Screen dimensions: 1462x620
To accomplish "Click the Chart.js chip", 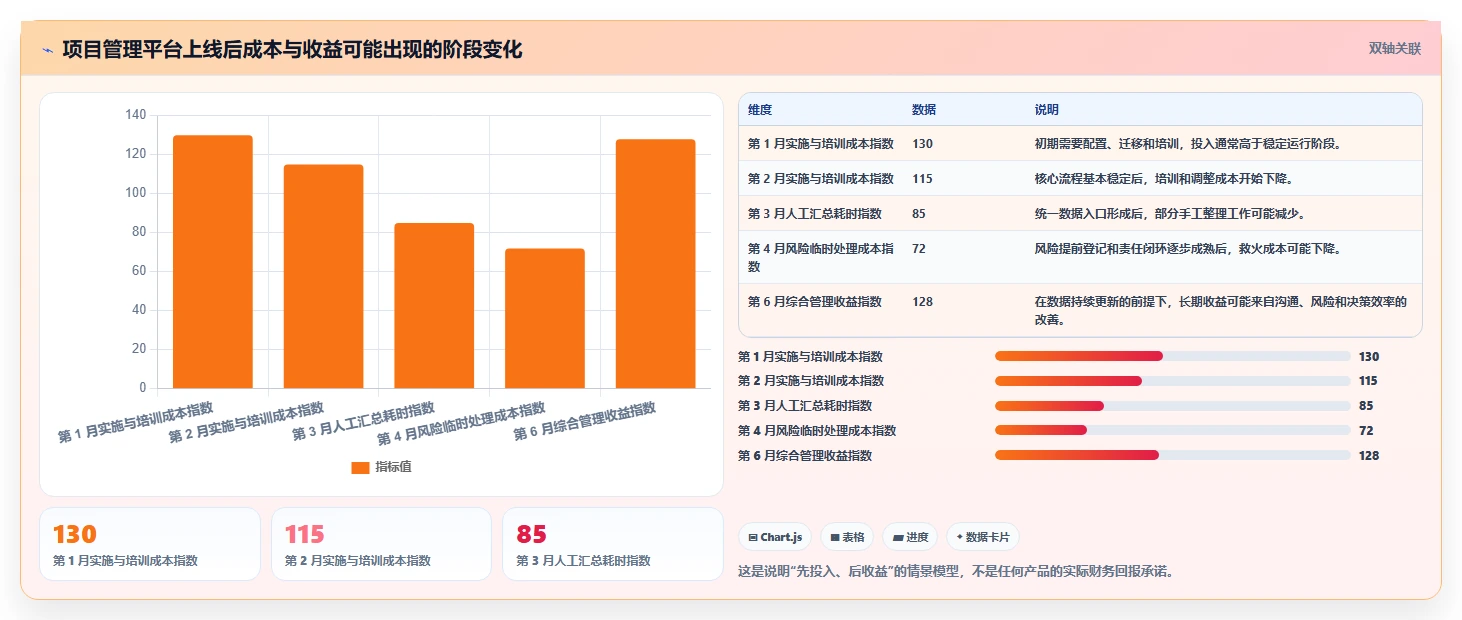I will click(x=775, y=537).
